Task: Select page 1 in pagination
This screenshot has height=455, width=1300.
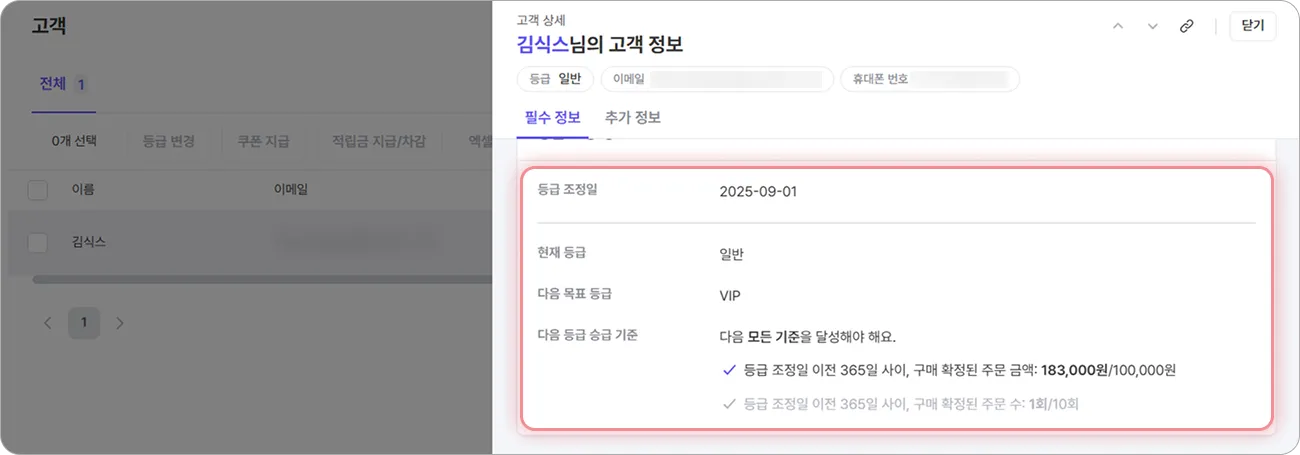Action: pos(84,323)
